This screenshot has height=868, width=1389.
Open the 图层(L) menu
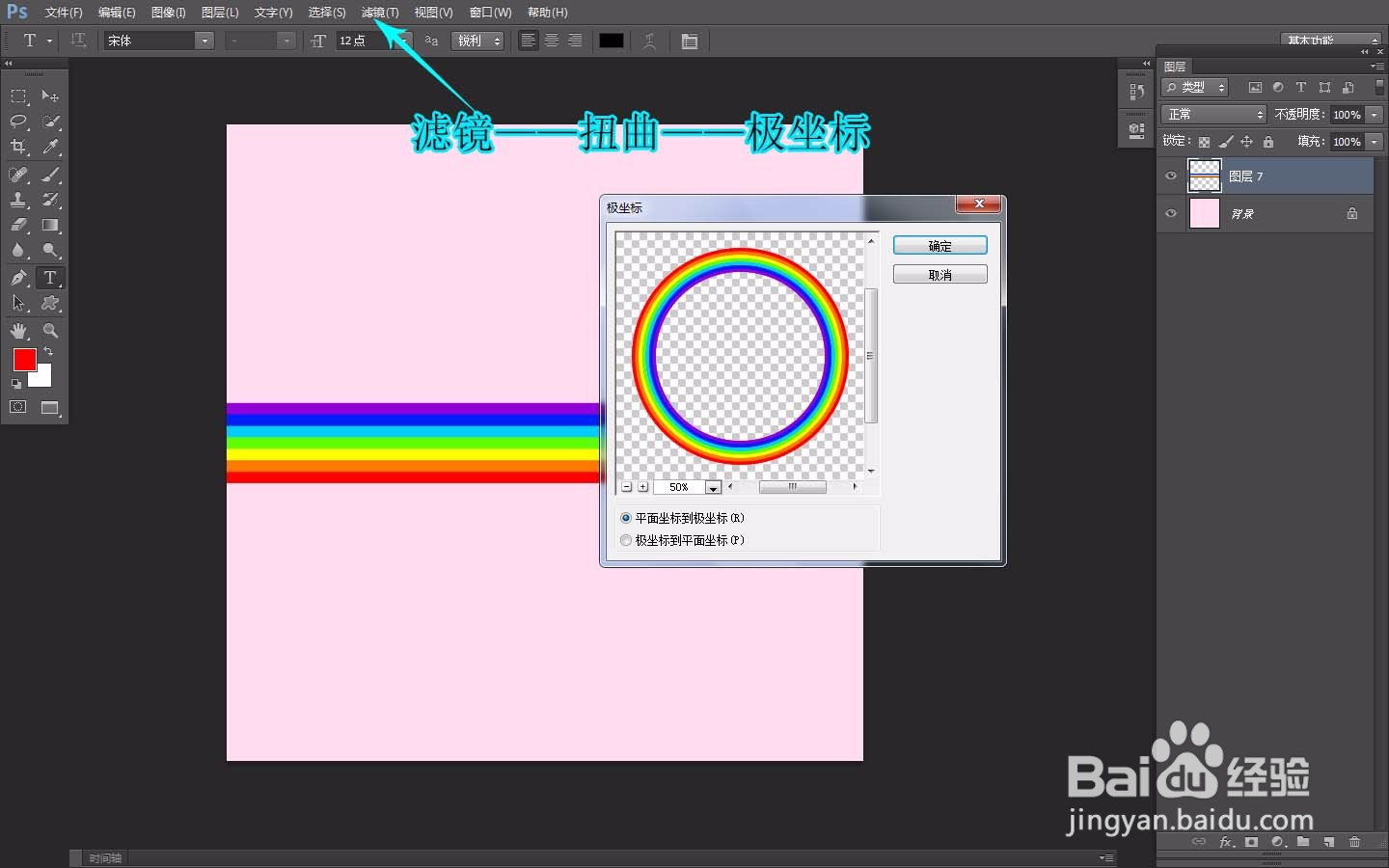click(220, 13)
